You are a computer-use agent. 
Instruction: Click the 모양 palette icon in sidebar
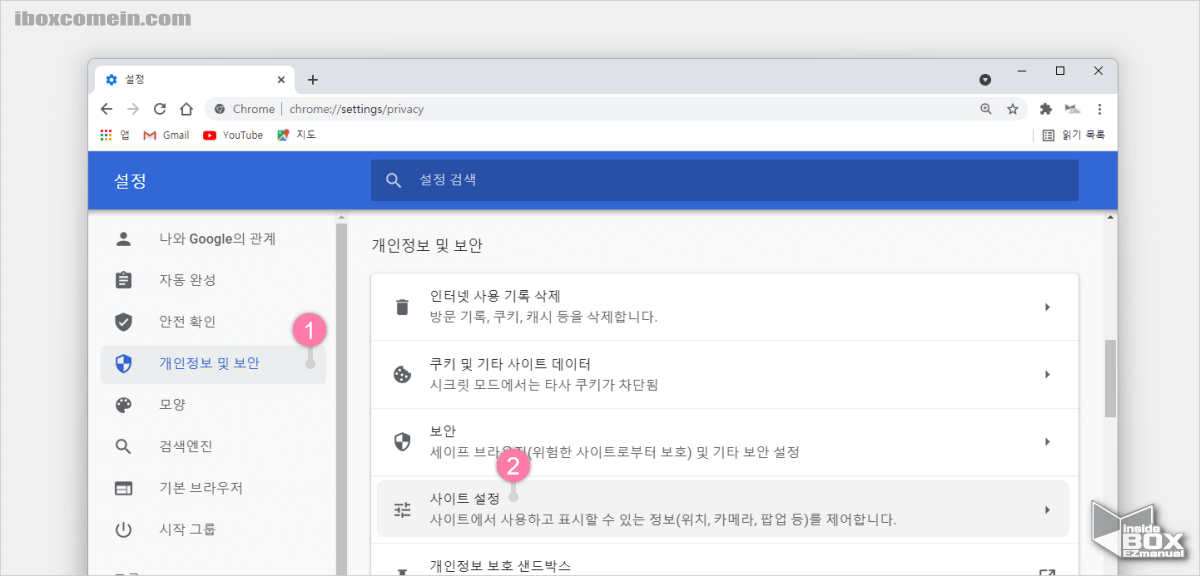click(124, 405)
